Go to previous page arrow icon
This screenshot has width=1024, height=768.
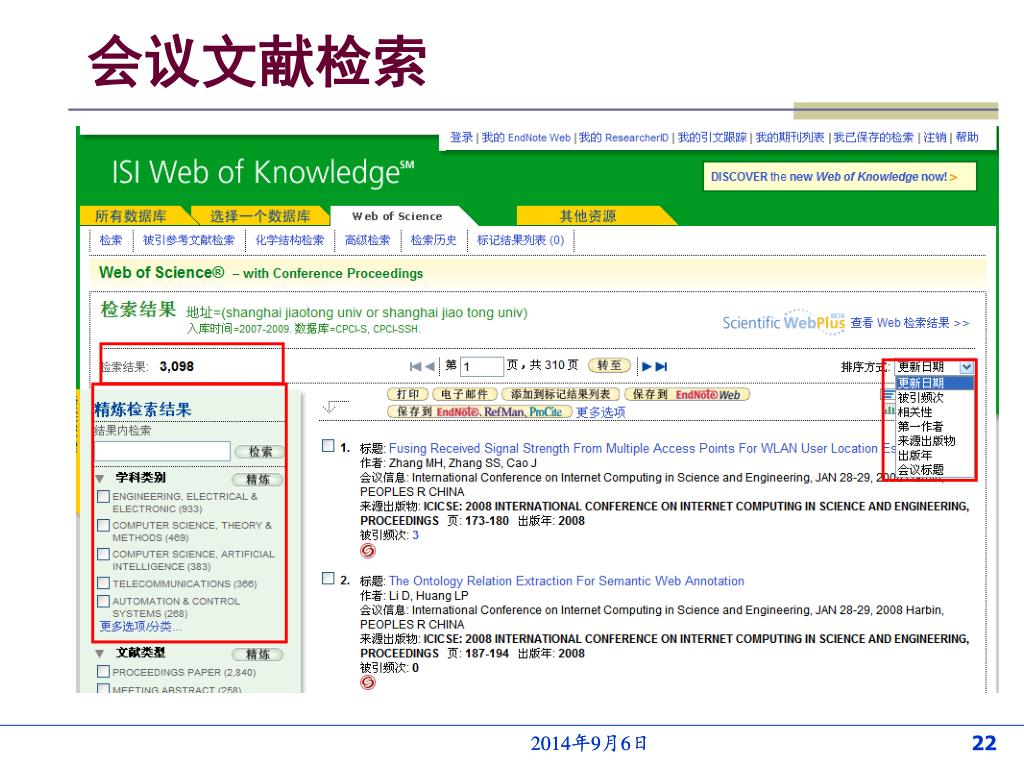click(x=430, y=366)
